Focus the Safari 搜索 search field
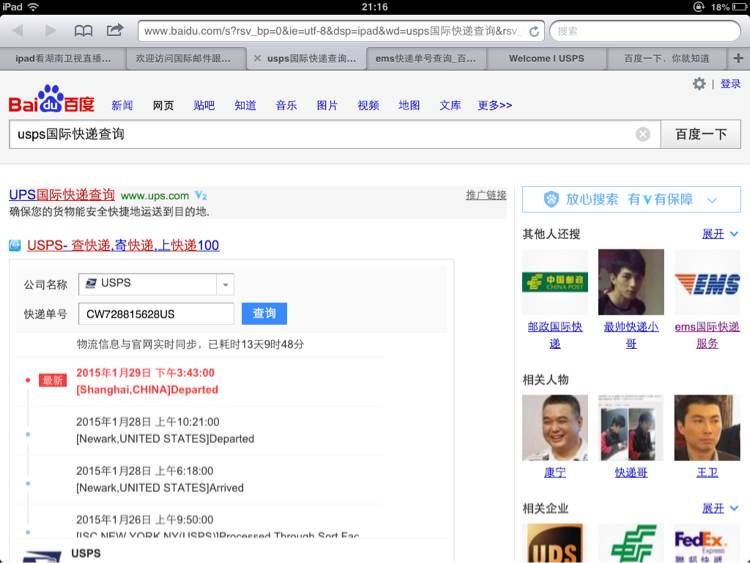The height and width of the screenshot is (563, 750). [645, 31]
